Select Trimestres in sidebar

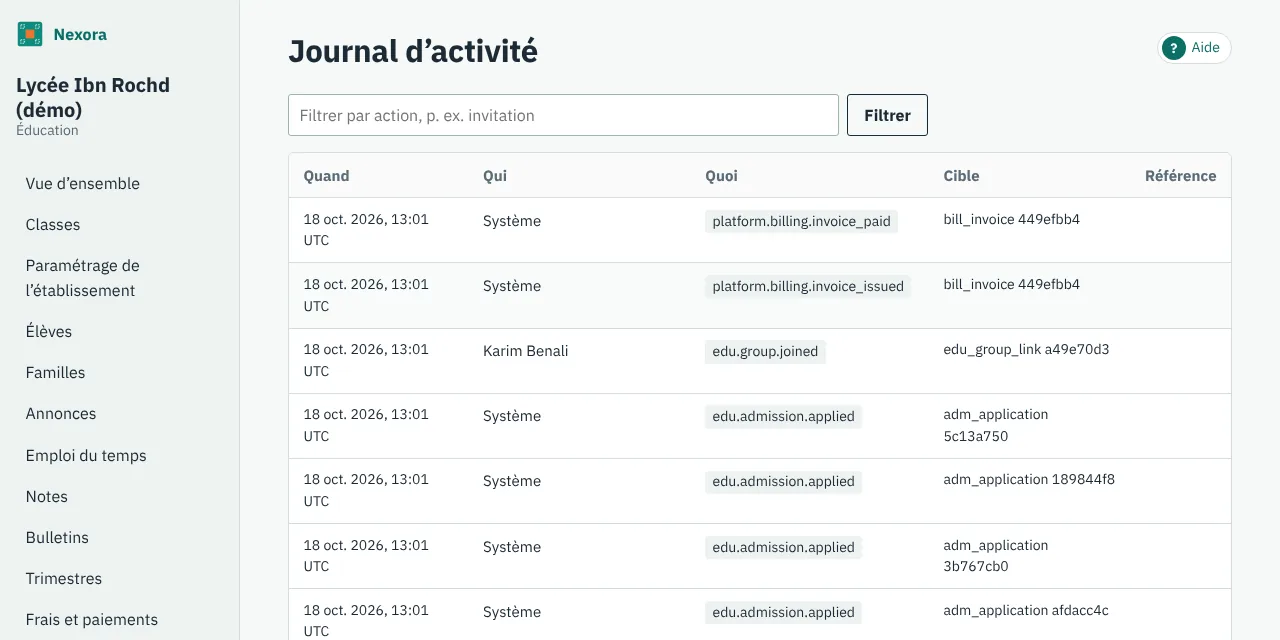point(64,579)
